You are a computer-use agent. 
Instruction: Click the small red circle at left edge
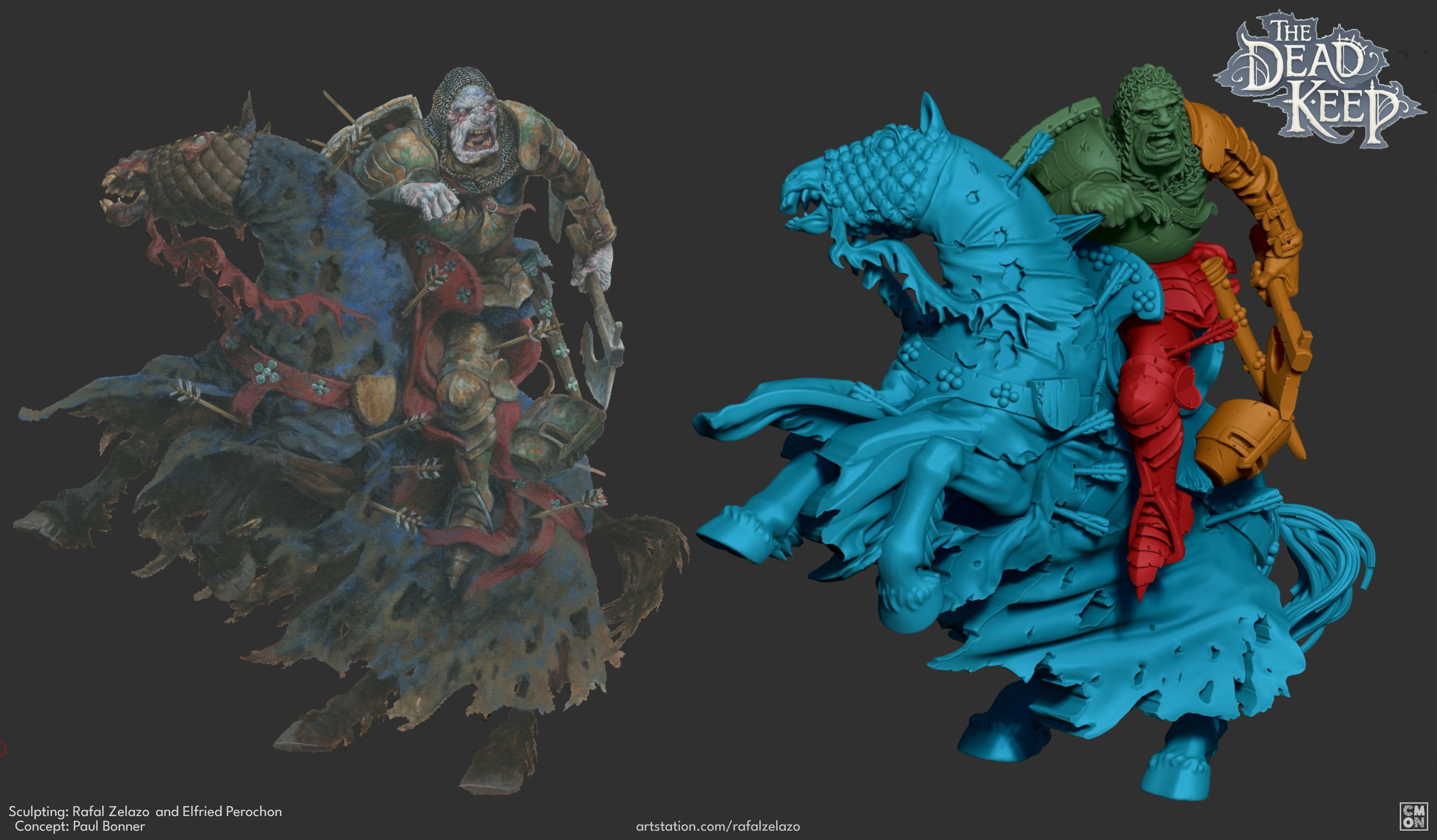click(2, 748)
